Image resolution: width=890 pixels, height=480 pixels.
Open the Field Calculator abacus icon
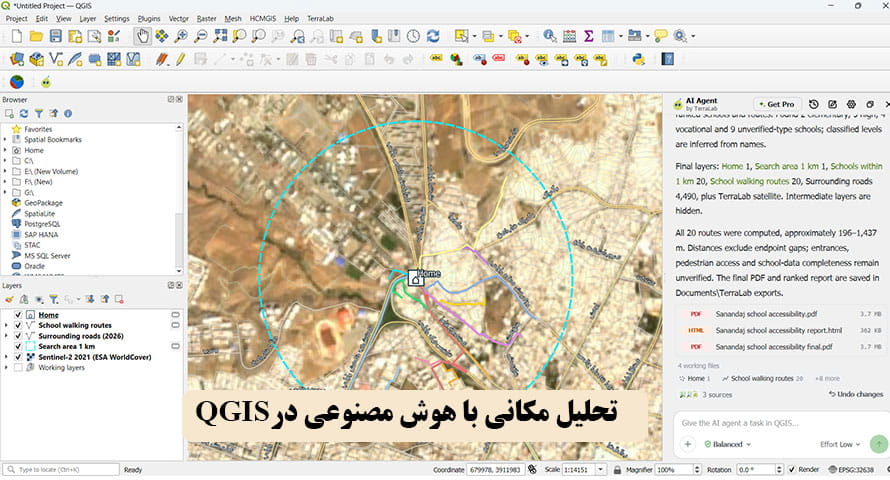[x=569, y=36]
